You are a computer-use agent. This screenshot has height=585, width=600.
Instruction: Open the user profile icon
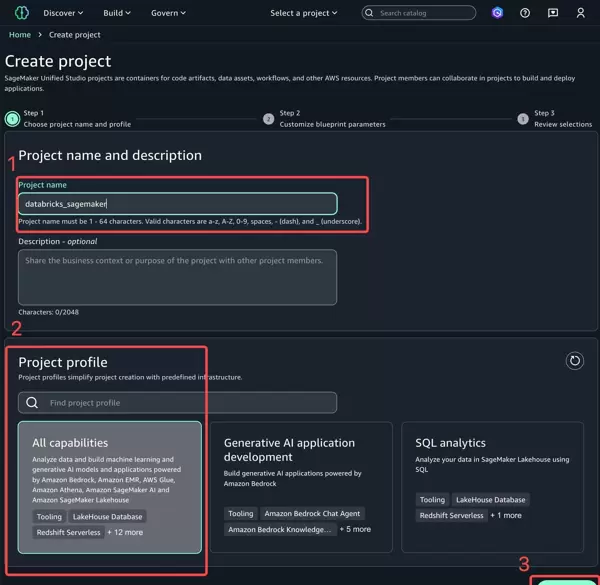(x=581, y=13)
